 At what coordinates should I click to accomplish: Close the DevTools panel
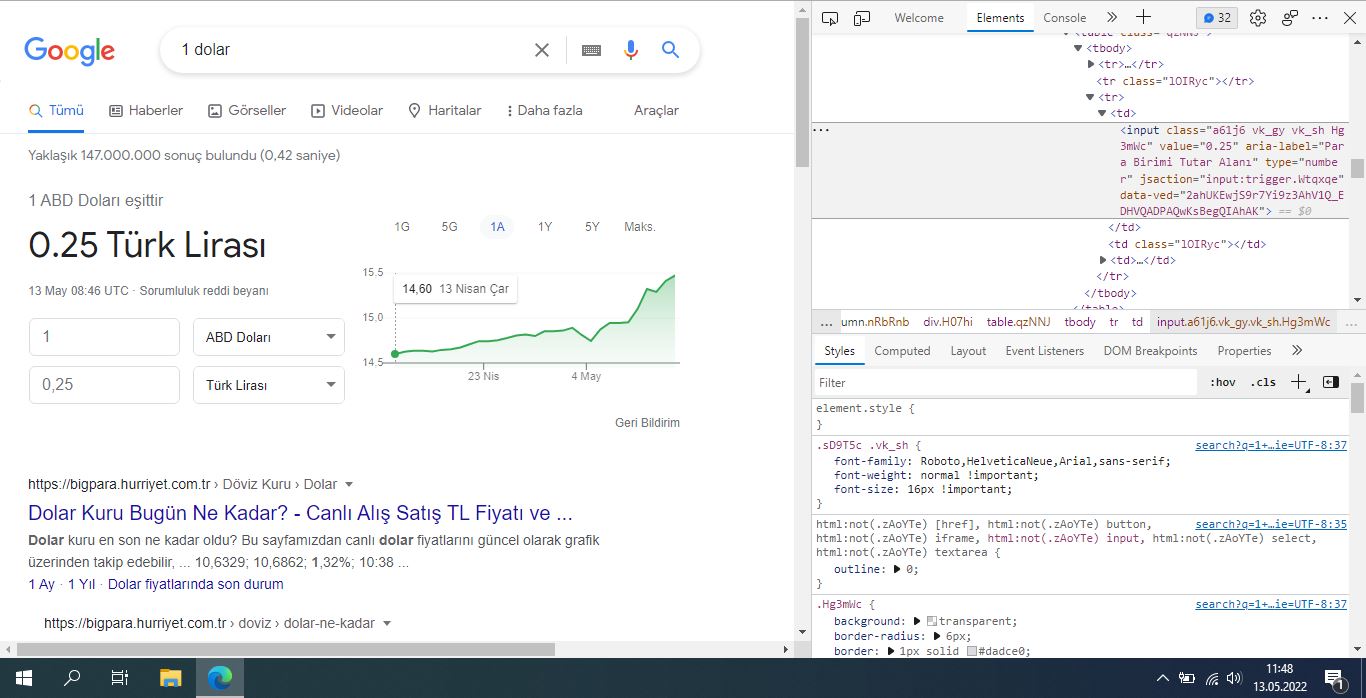(x=1350, y=18)
